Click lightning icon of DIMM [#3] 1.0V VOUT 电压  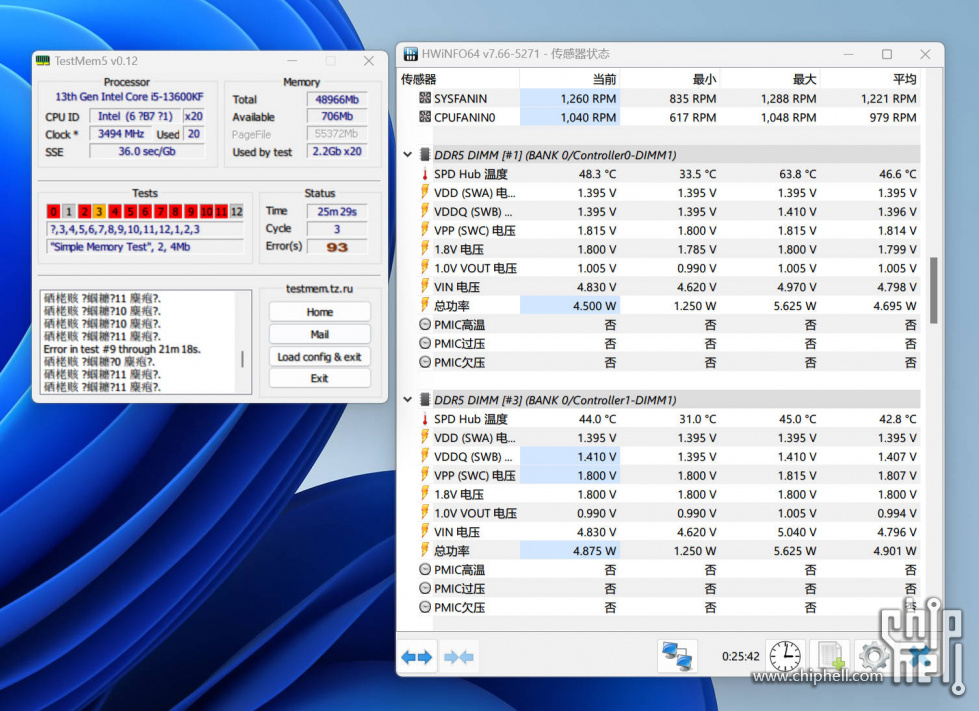[x=425, y=513]
